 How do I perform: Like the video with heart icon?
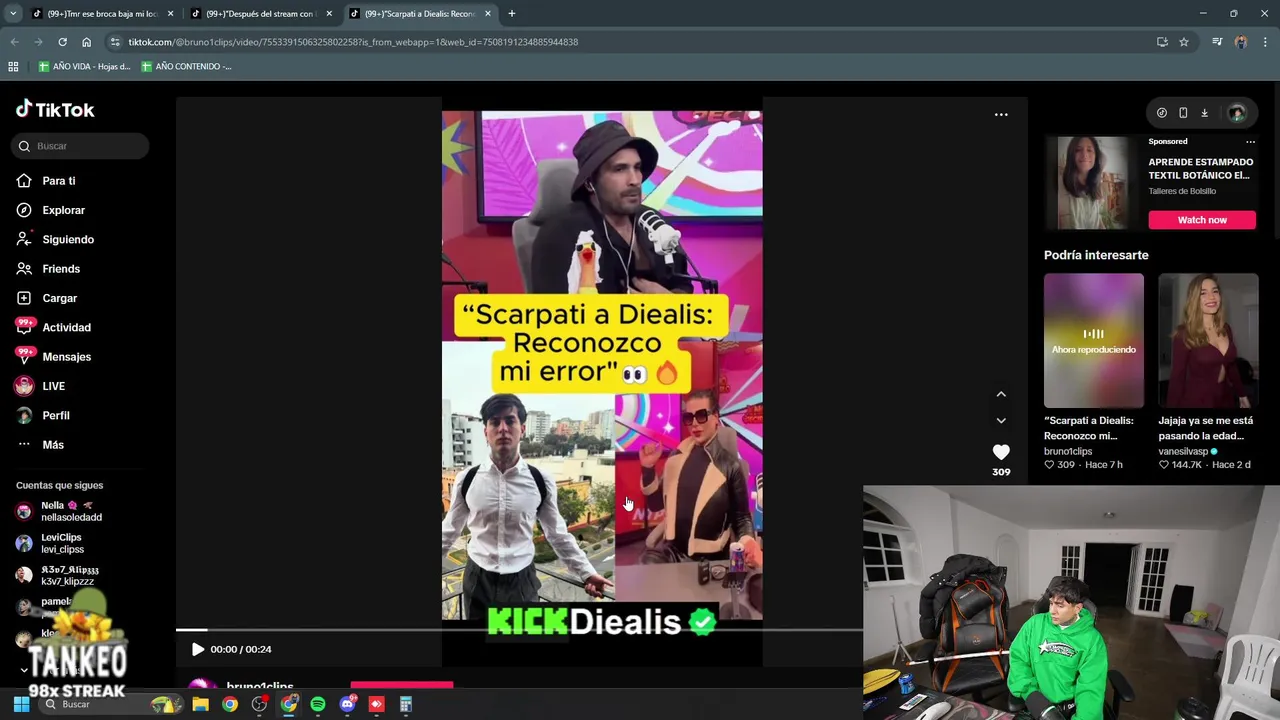tap(1001, 452)
